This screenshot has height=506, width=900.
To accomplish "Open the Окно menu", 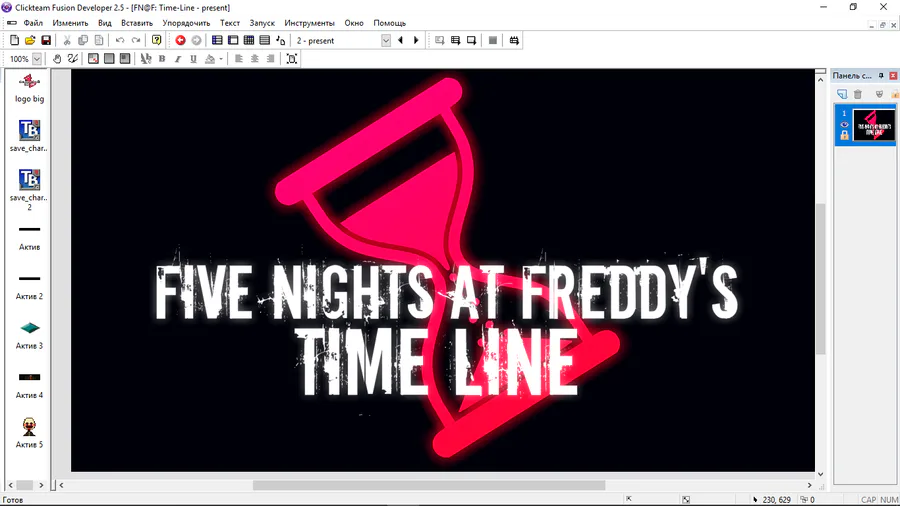I will coord(354,23).
